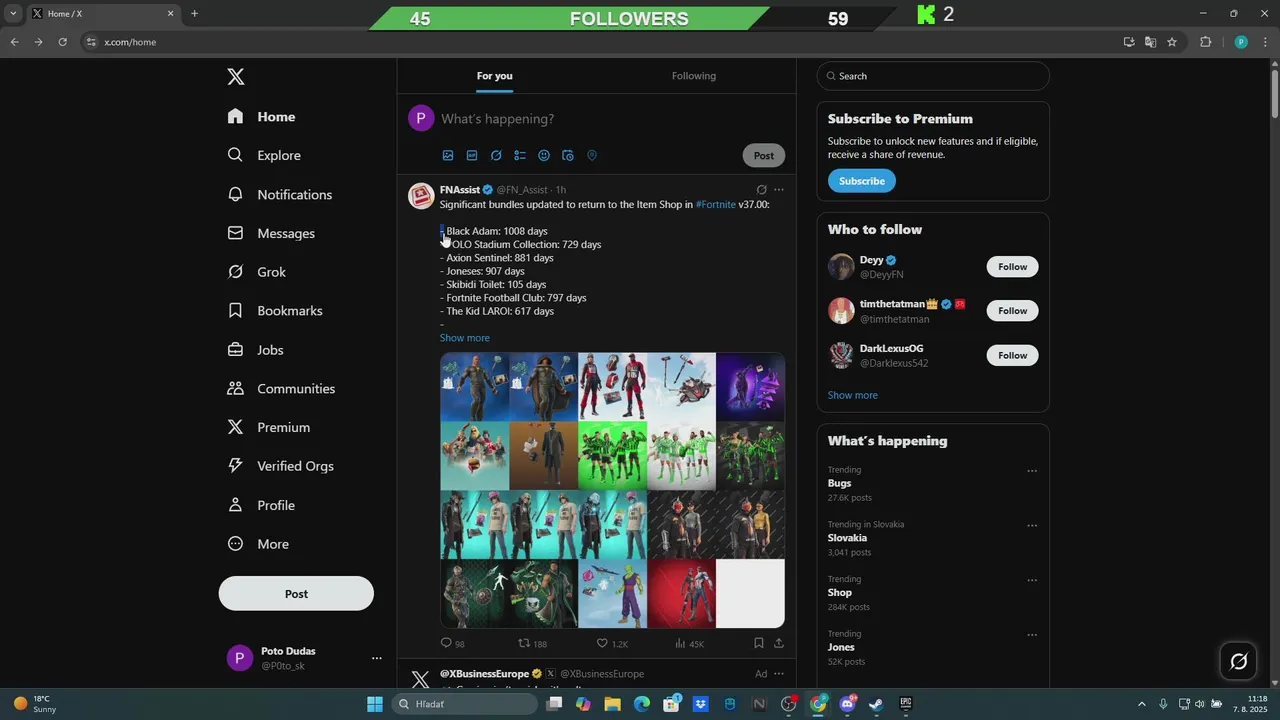The image size is (1280, 720).
Task: Open FNAssist profile avatar
Action: (x=421, y=196)
